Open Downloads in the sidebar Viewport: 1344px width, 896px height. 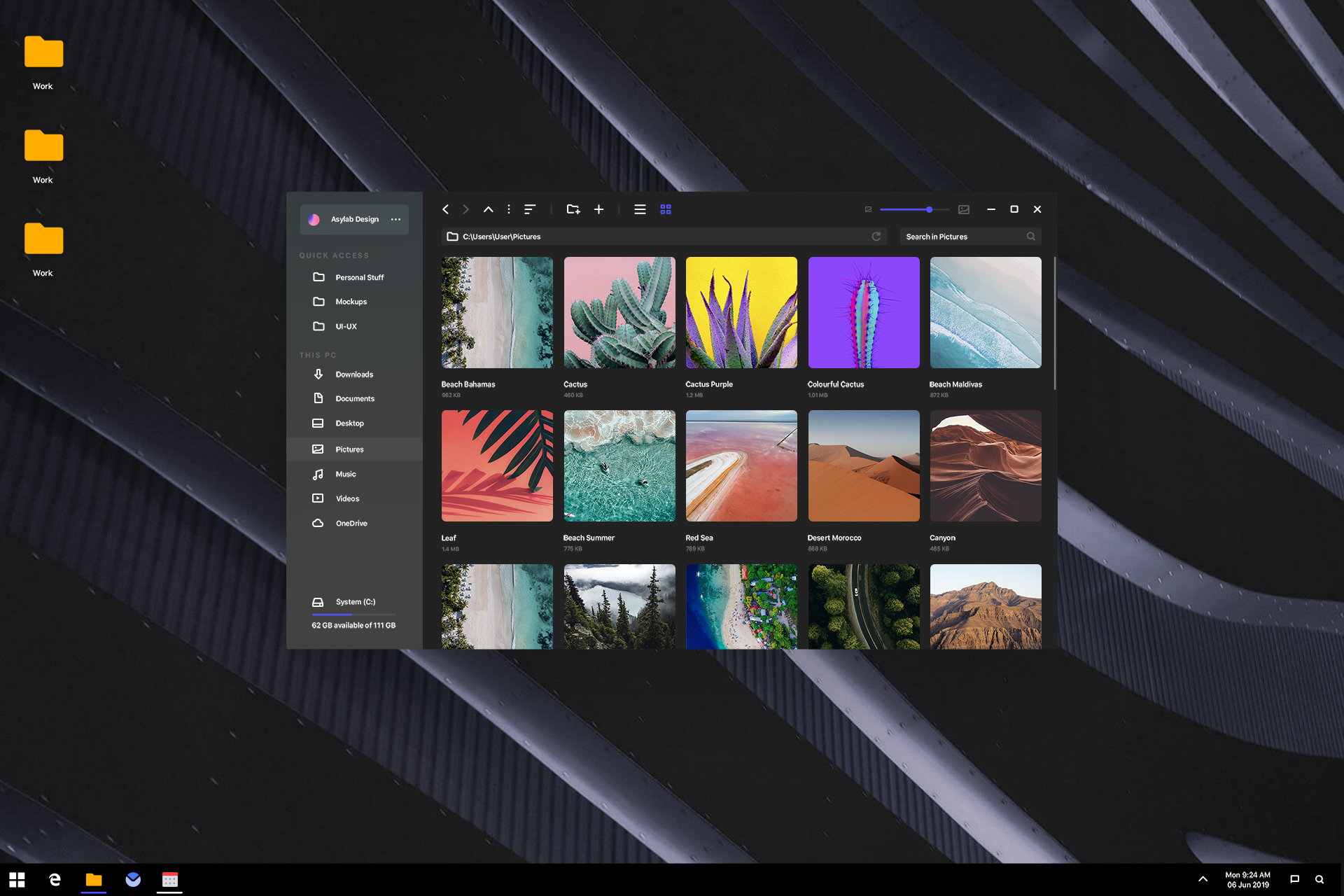point(353,374)
